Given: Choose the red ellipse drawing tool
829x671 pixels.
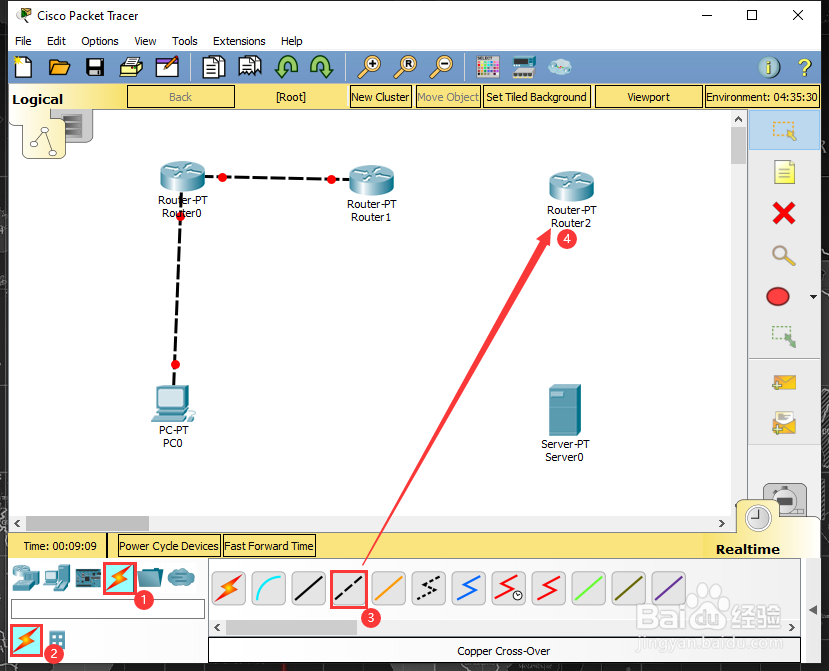Looking at the screenshot, I should [x=778, y=297].
